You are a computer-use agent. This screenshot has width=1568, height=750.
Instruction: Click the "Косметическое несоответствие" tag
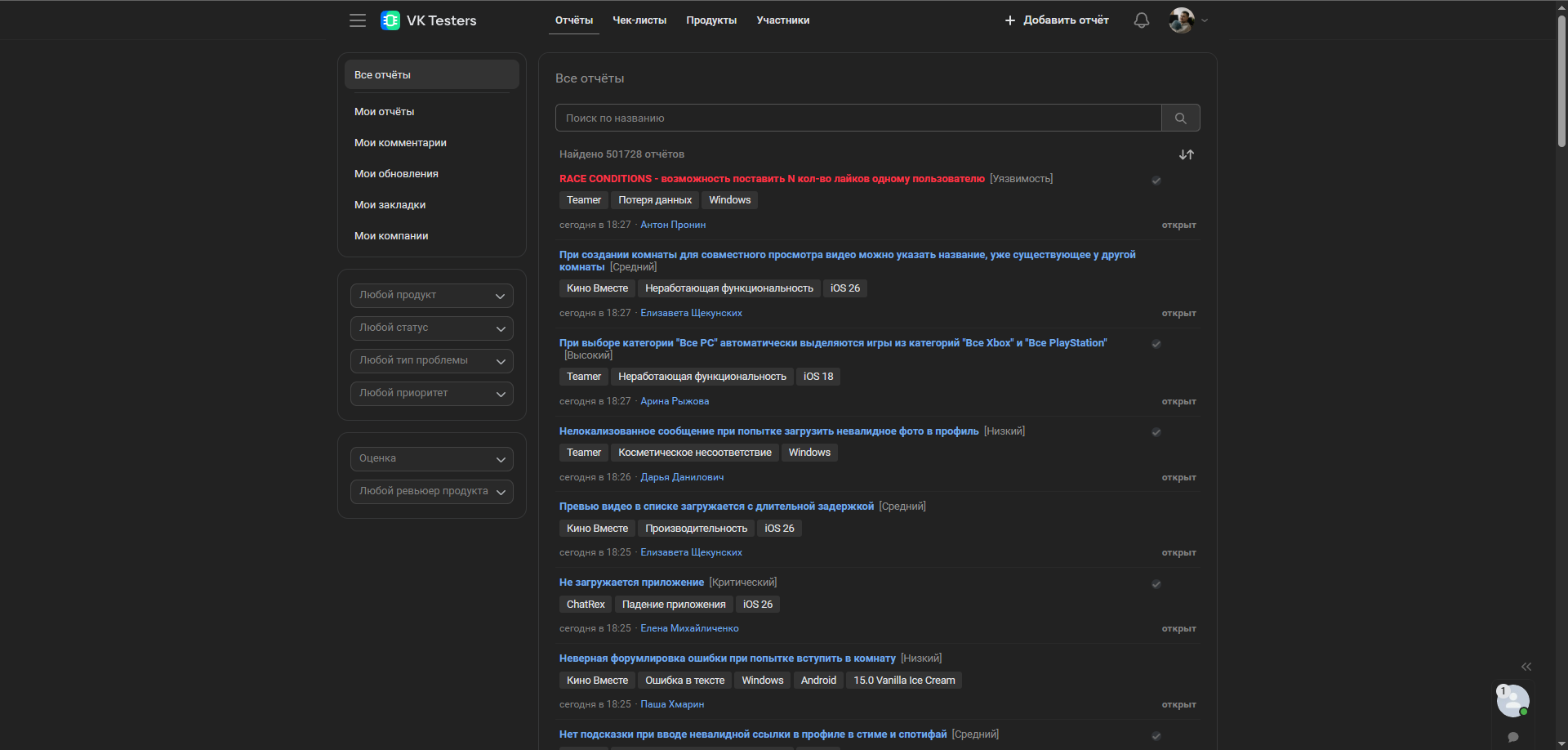(x=695, y=453)
